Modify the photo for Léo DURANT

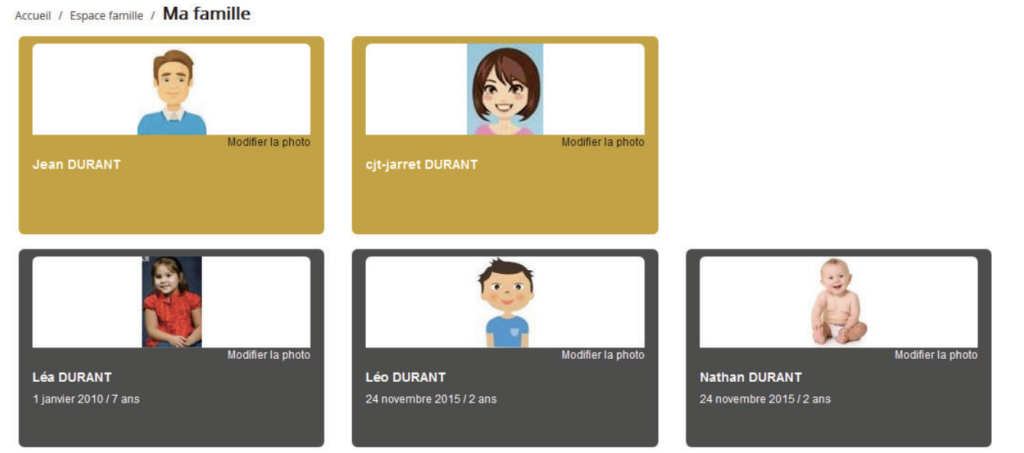click(603, 355)
